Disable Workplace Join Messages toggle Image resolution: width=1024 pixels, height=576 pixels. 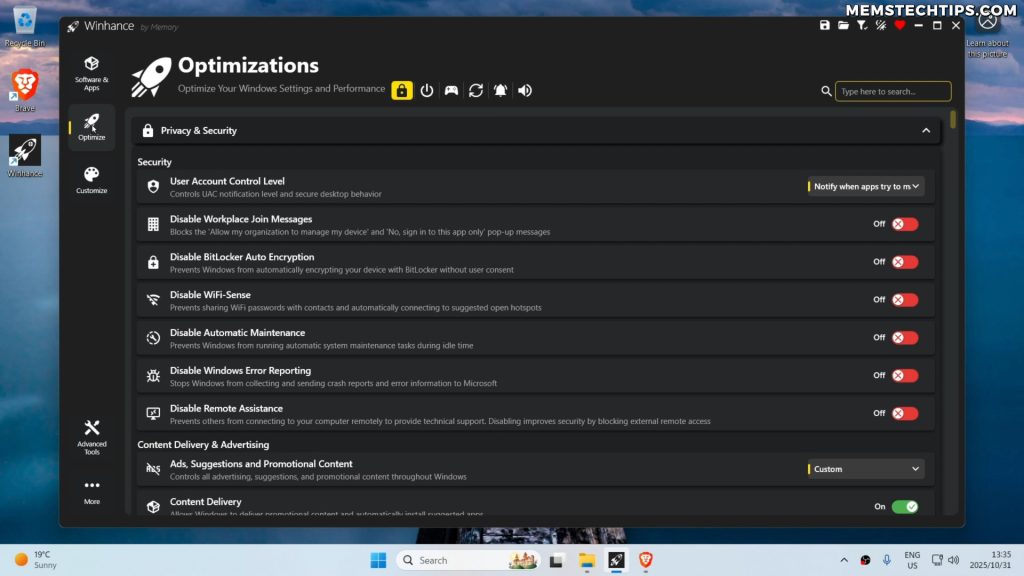905,224
